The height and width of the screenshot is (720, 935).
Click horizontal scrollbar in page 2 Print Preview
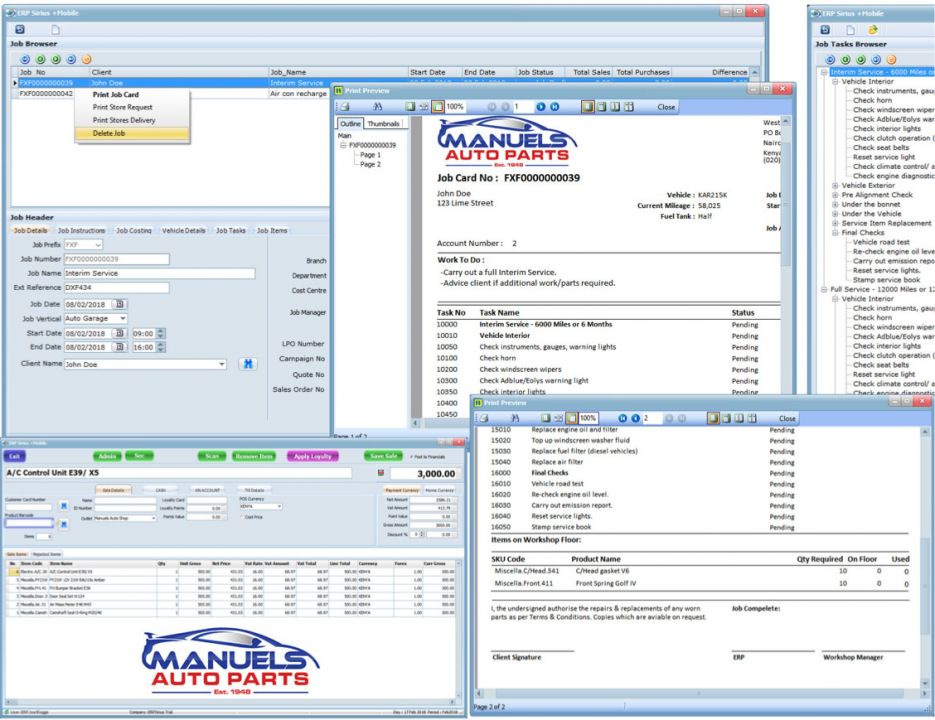click(698, 694)
